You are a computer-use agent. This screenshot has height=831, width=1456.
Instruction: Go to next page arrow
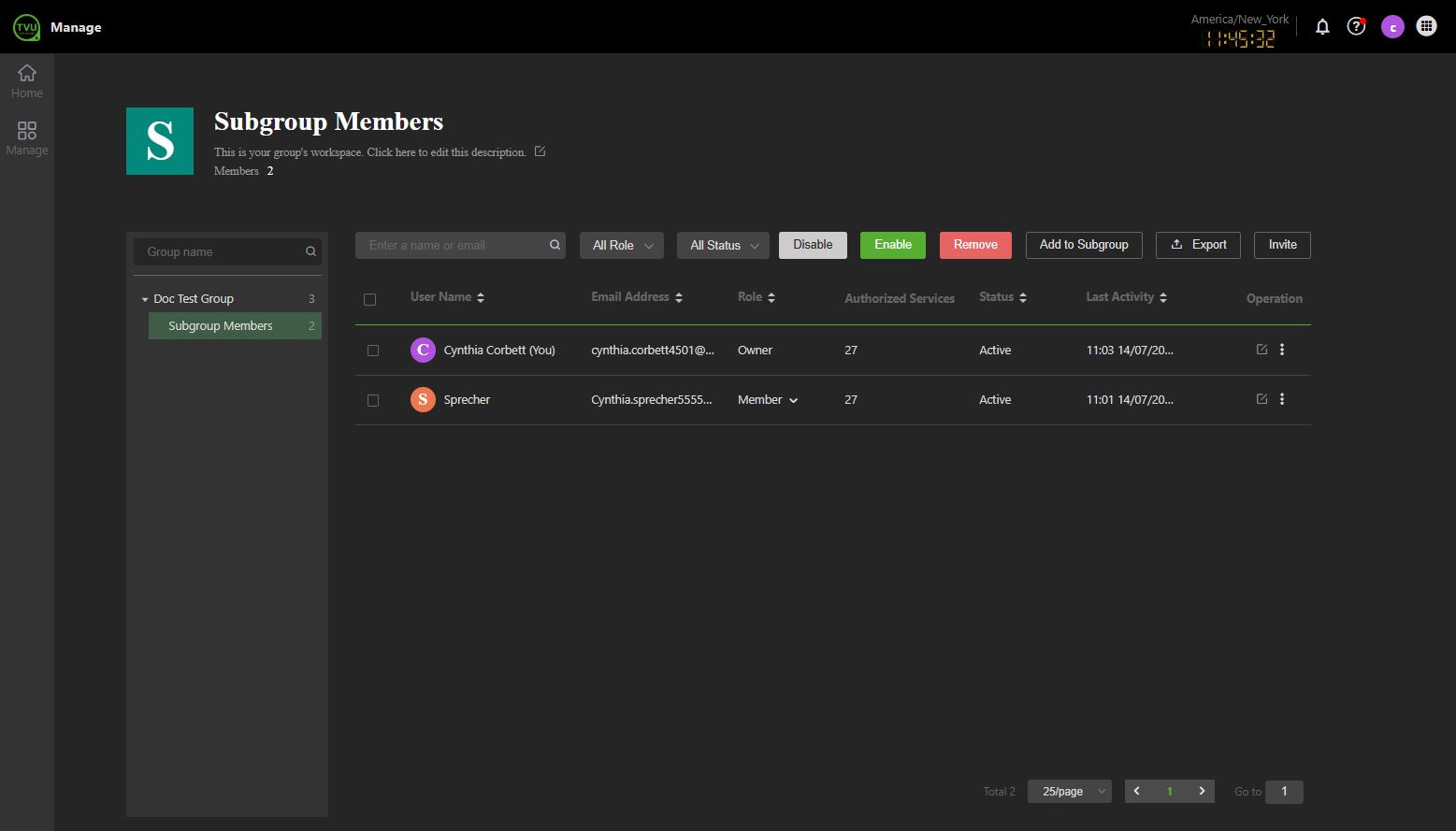[1202, 791]
